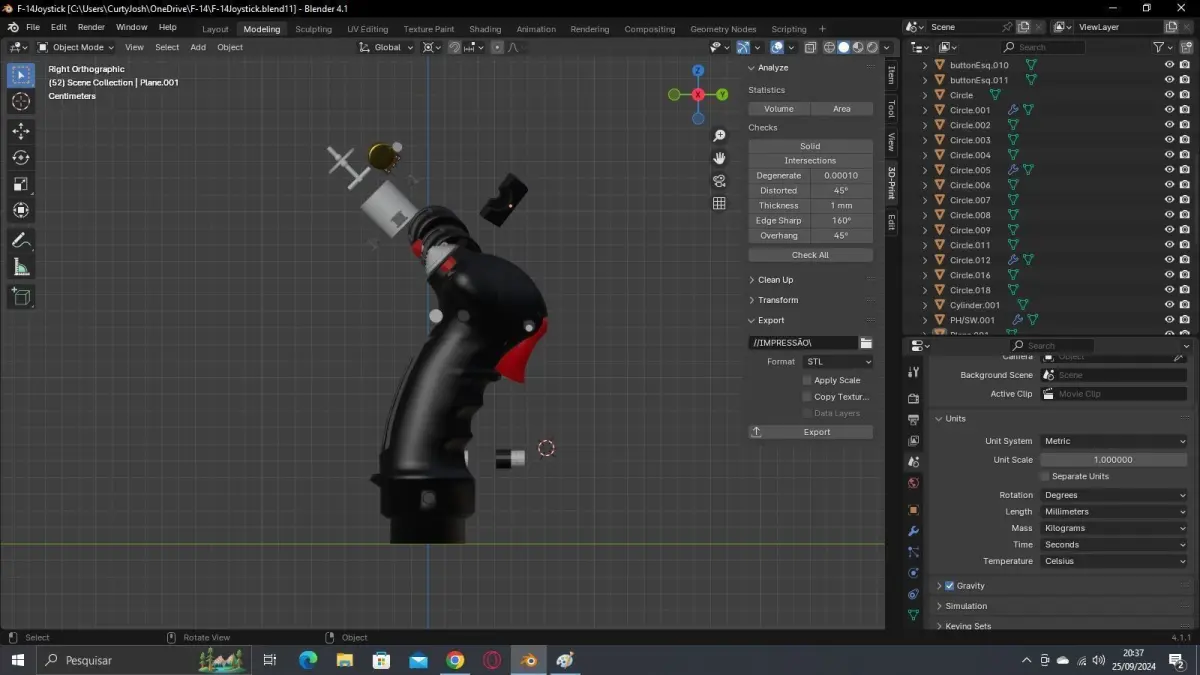Screen dimensions: 1200x675
Task: Tick the Separate Units checkbox
Action: pos(1045,476)
